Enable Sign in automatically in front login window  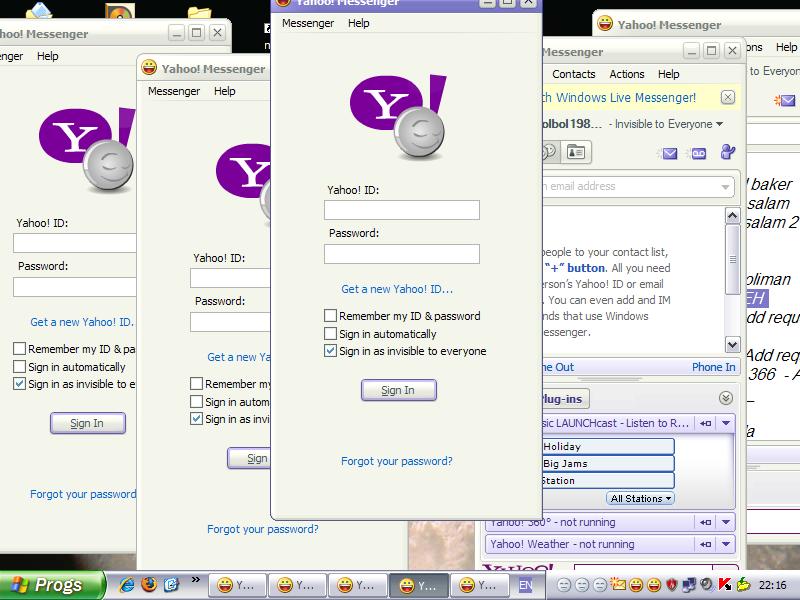(330, 334)
